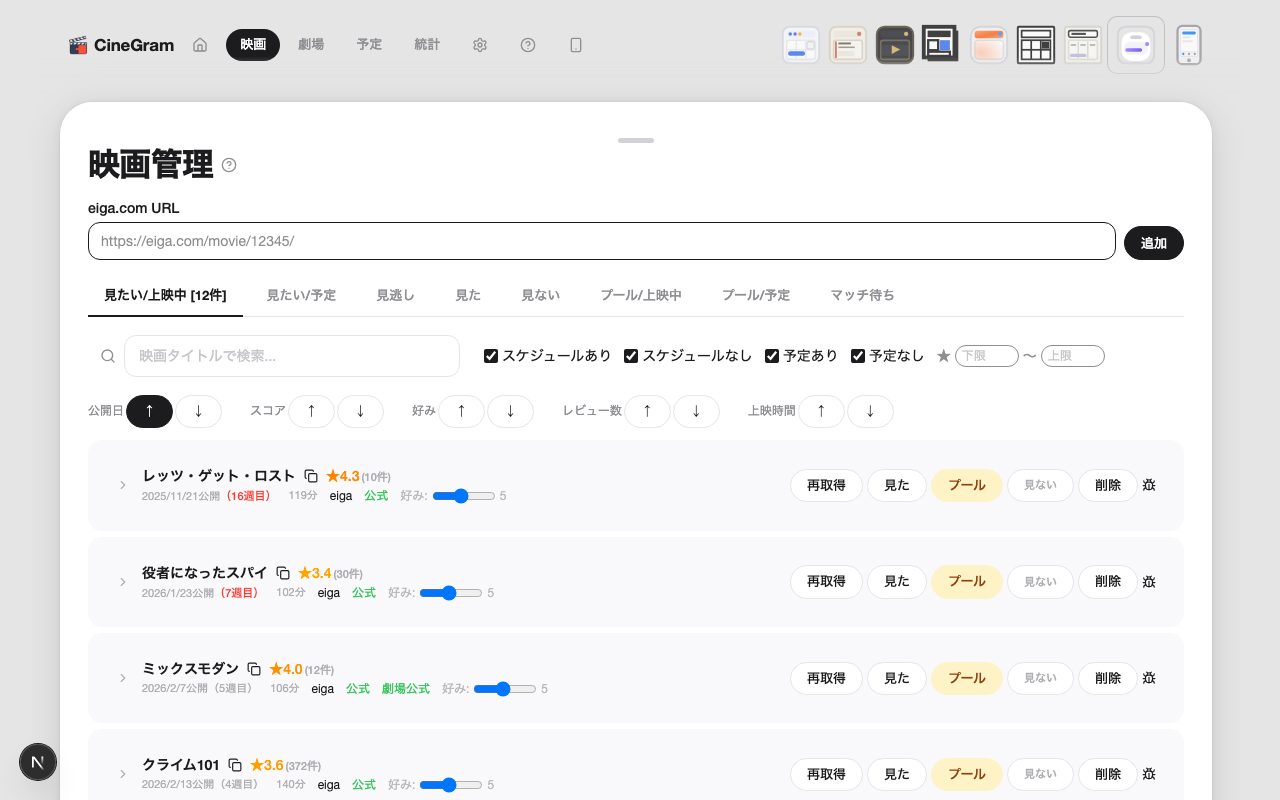Click the help circle icon in navbar
1280x800 pixels.
coord(528,45)
